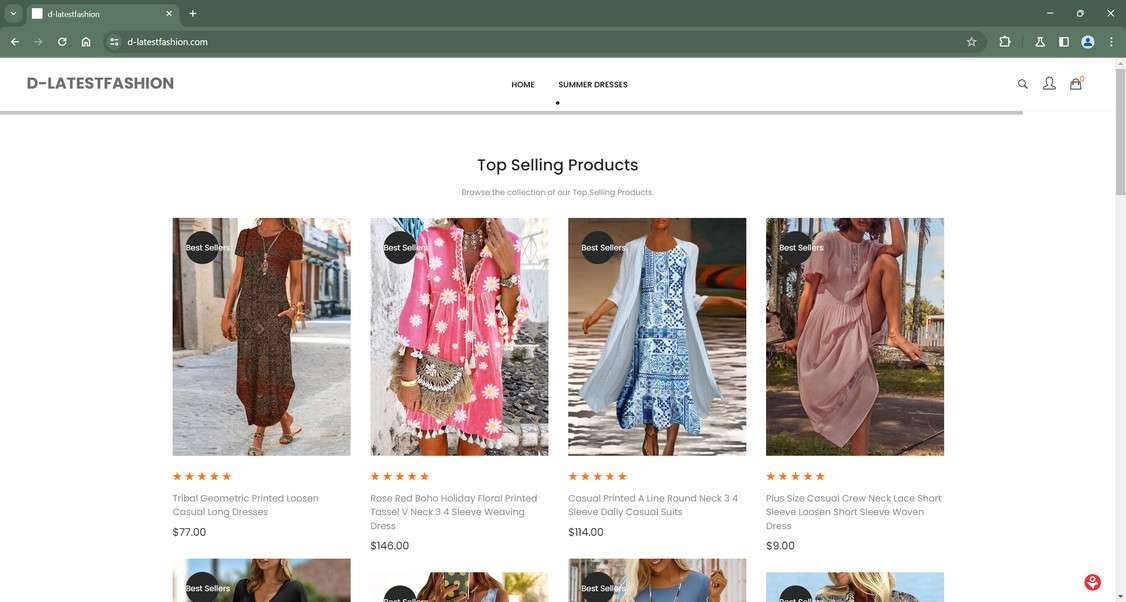Open the tab search chevron
Screen dimensions: 1126x602
(11, 13)
